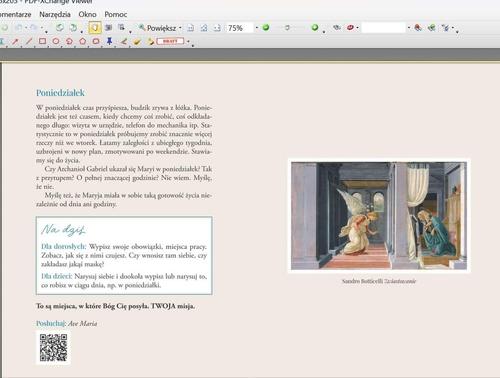Select the blue pushpin attachment tool

click(x=109, y=41)
